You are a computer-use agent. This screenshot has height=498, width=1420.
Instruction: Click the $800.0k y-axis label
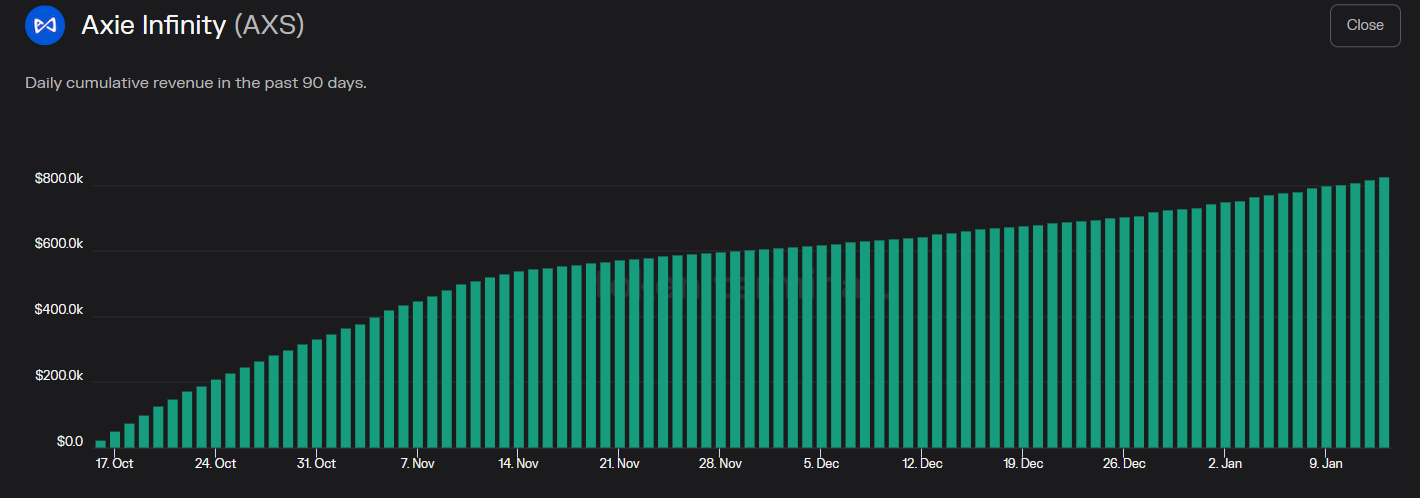[59, 178]
